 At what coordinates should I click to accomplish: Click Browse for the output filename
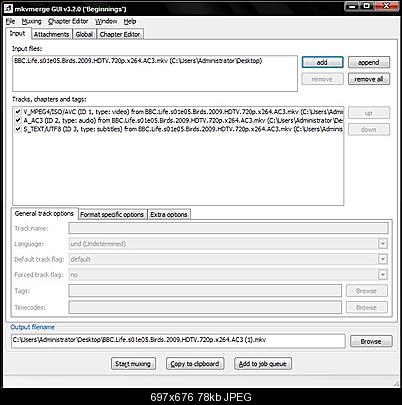pos(371,341)
